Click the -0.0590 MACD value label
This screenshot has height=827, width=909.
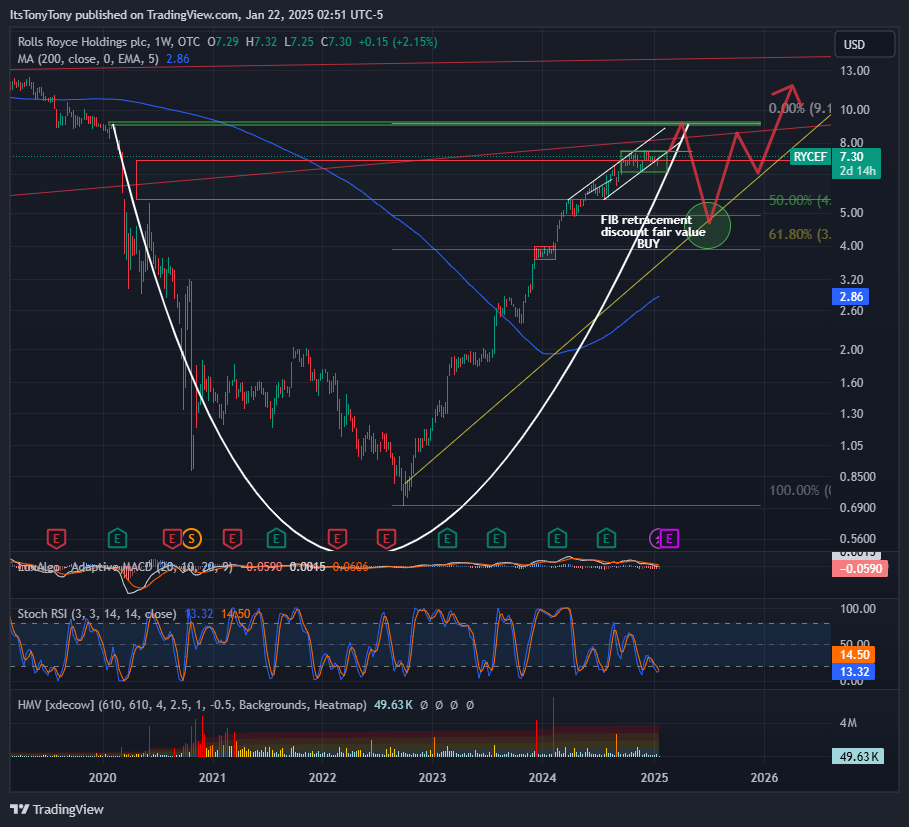860,569
